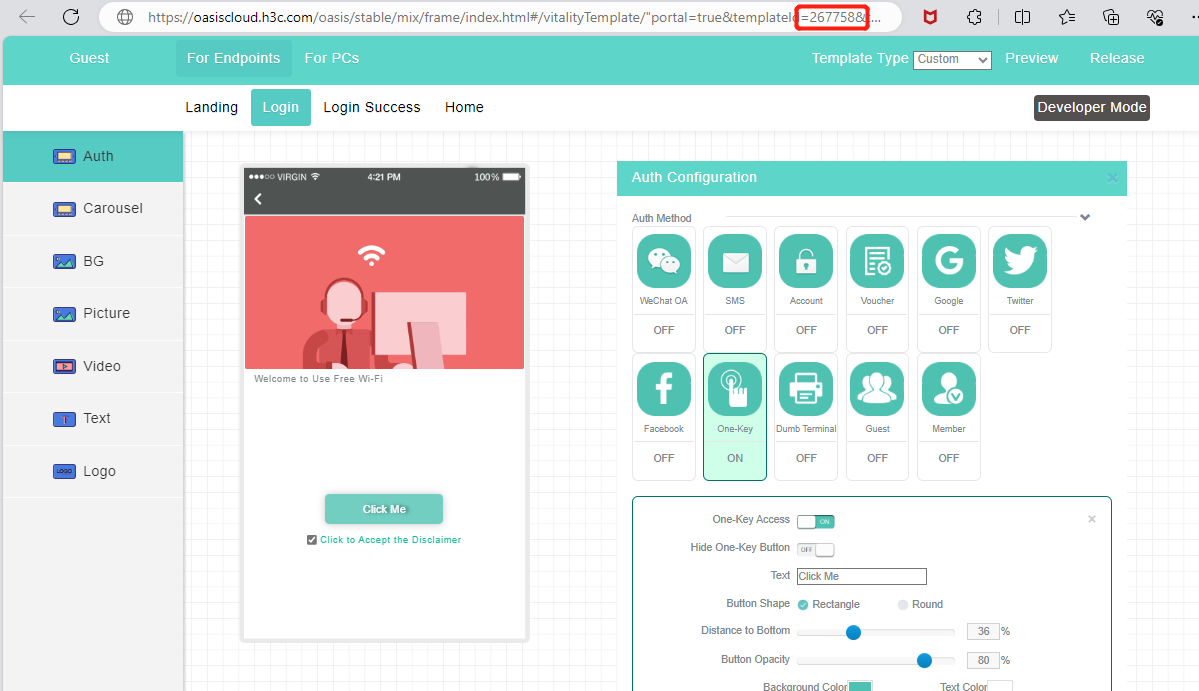The image size is (1199, 691).
Task: Open the browser essentials heart icon
Action: point(1155,17)
